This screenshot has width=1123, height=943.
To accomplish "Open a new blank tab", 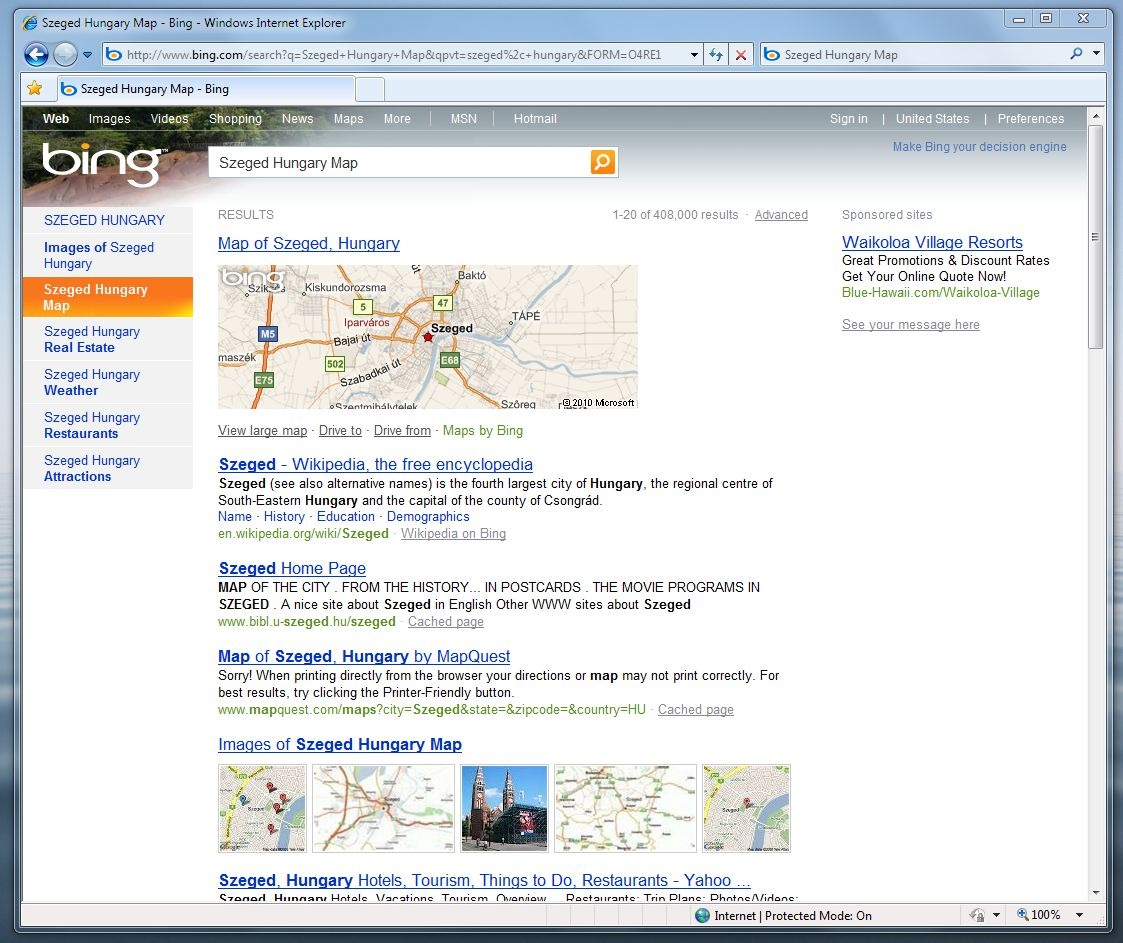I will pos(370,90).
